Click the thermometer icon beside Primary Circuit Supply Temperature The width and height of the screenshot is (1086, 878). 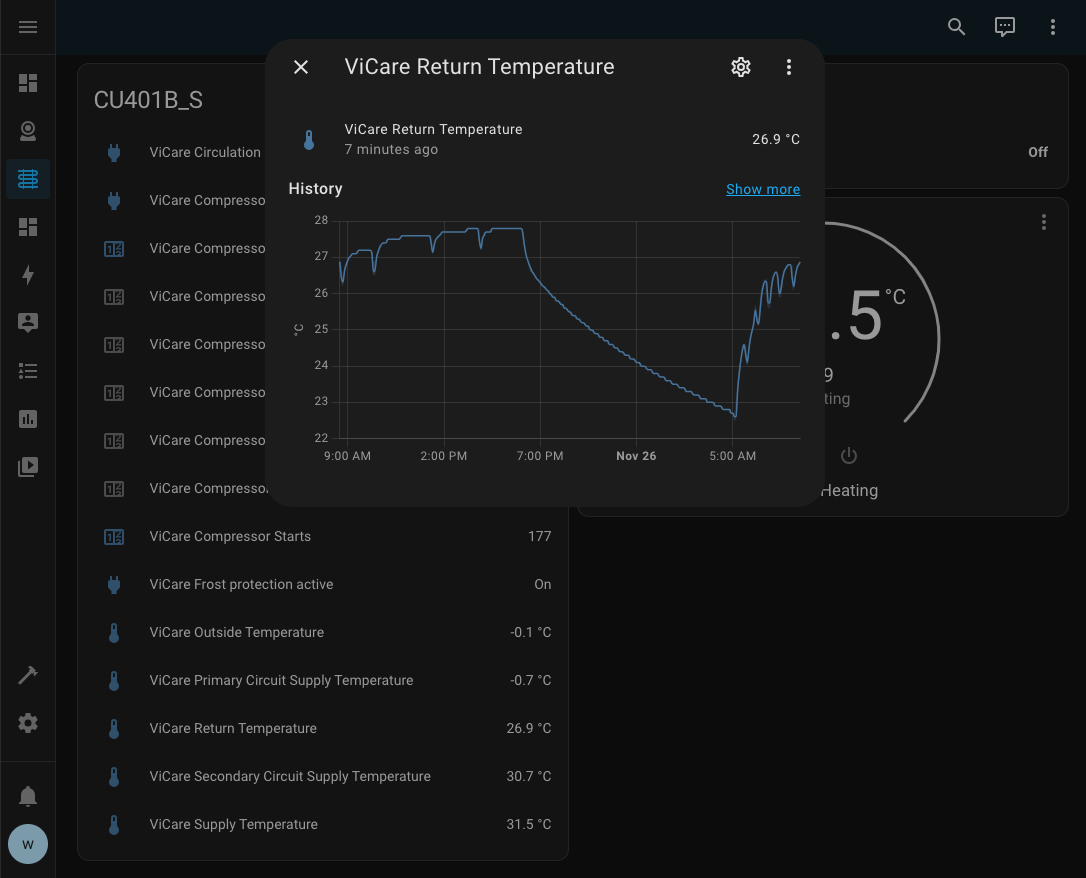[114, 681]
